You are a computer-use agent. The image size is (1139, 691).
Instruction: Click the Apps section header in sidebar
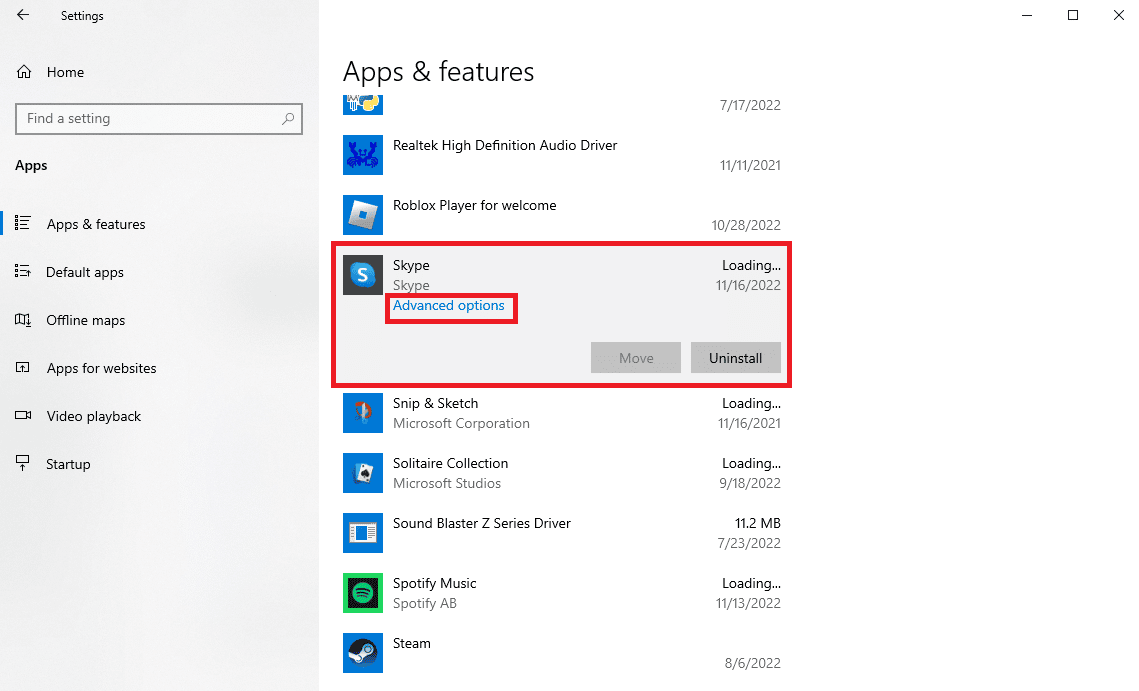click(x=31, y=166)
